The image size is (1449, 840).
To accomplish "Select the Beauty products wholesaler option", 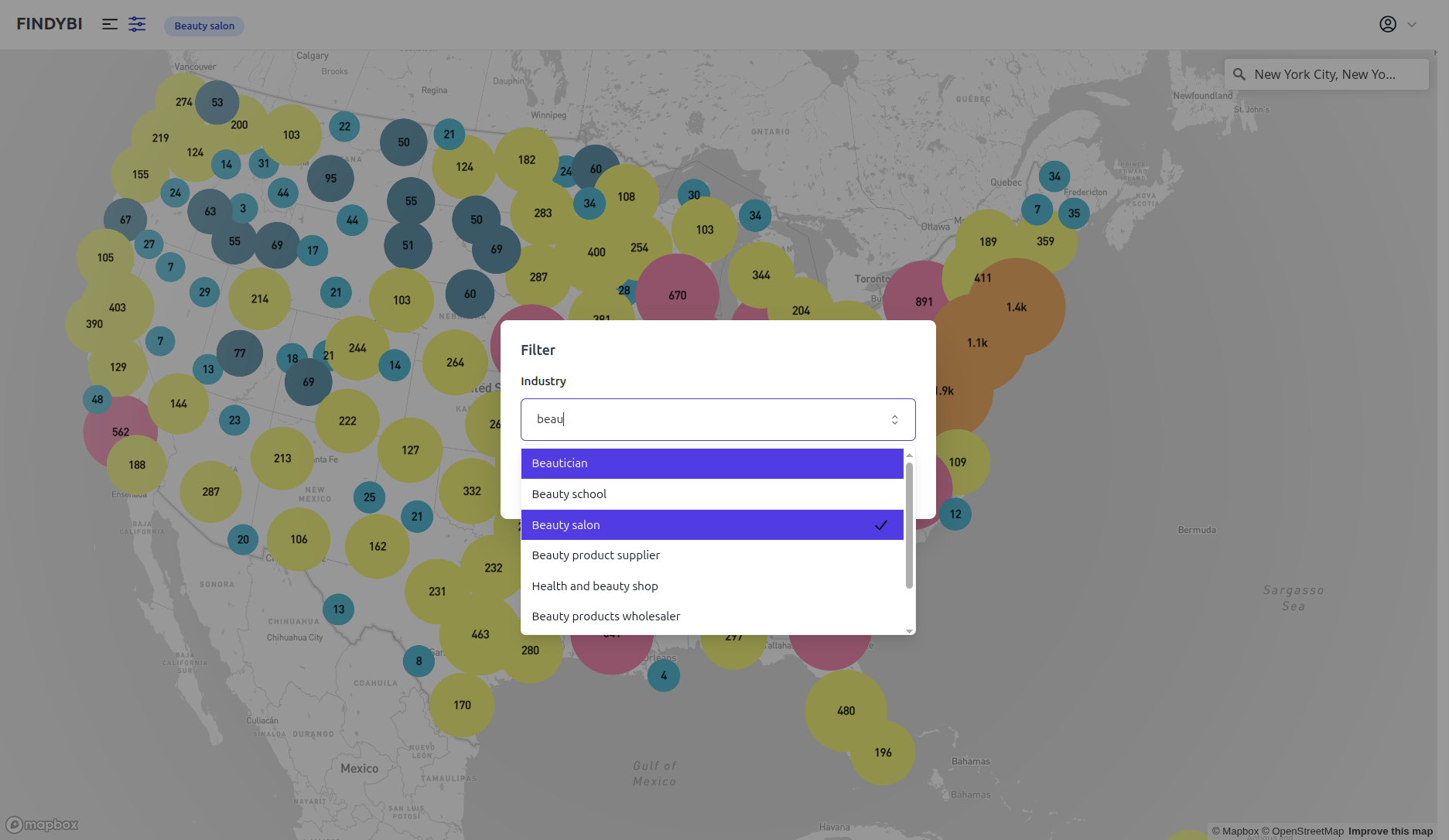I will pos(713,616).
